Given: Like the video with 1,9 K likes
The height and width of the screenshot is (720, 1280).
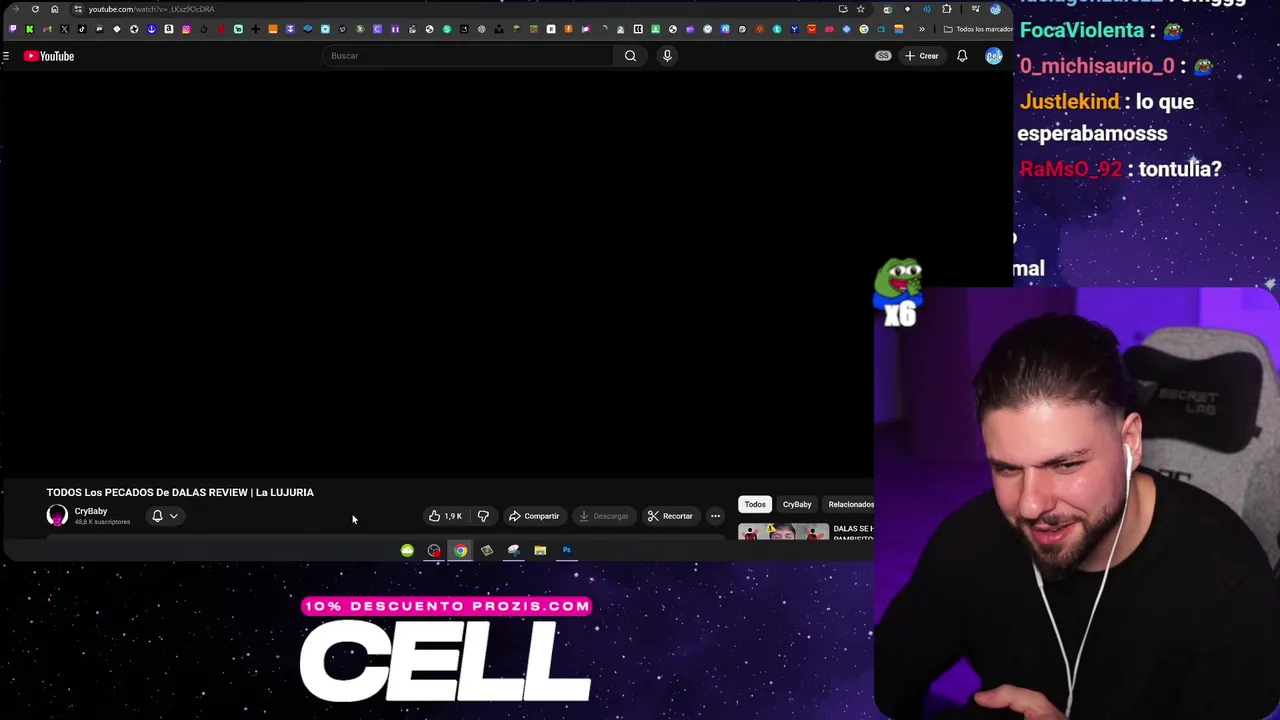Looking at the screenshot, I should (445, 516).
